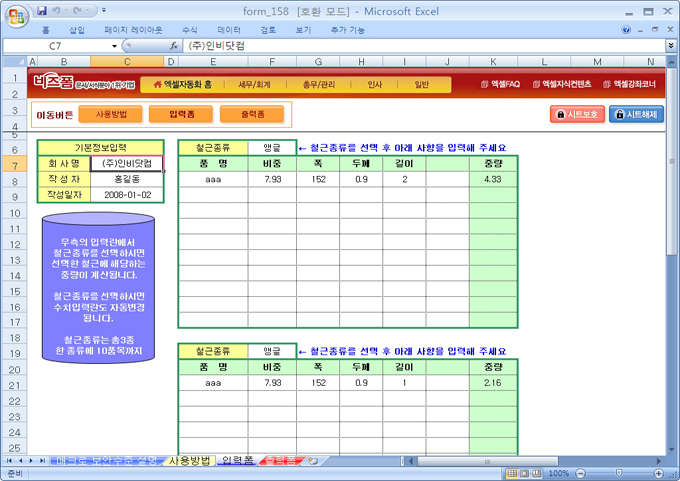Click the insert new worksheet tab icon
Viewport: 680px width, 481px height.
[x=313, y=461]
